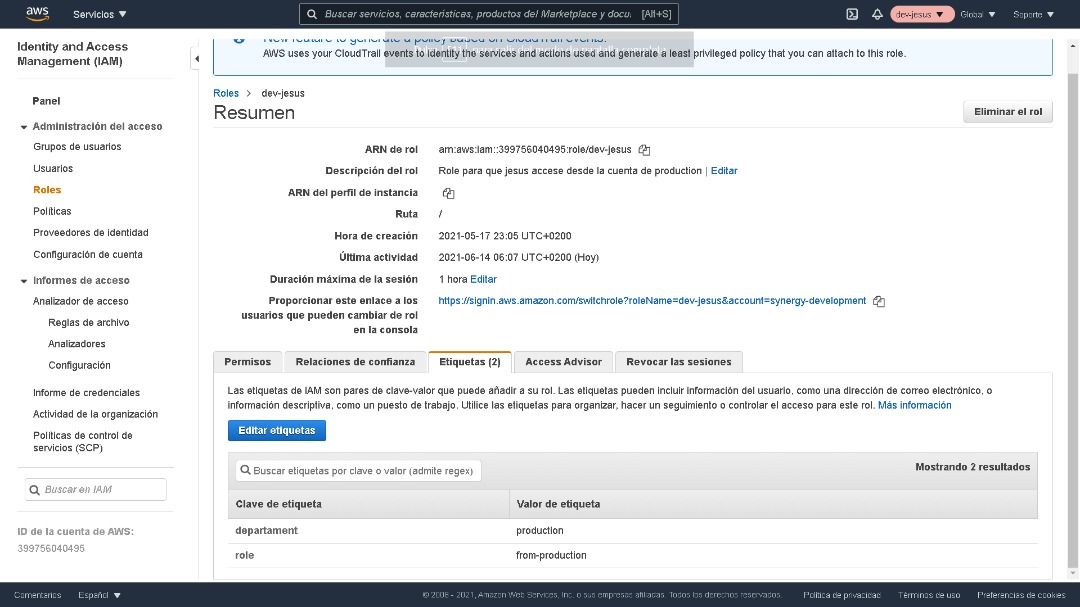
Task: Open the Español language selector
Action: click(99, 595)
